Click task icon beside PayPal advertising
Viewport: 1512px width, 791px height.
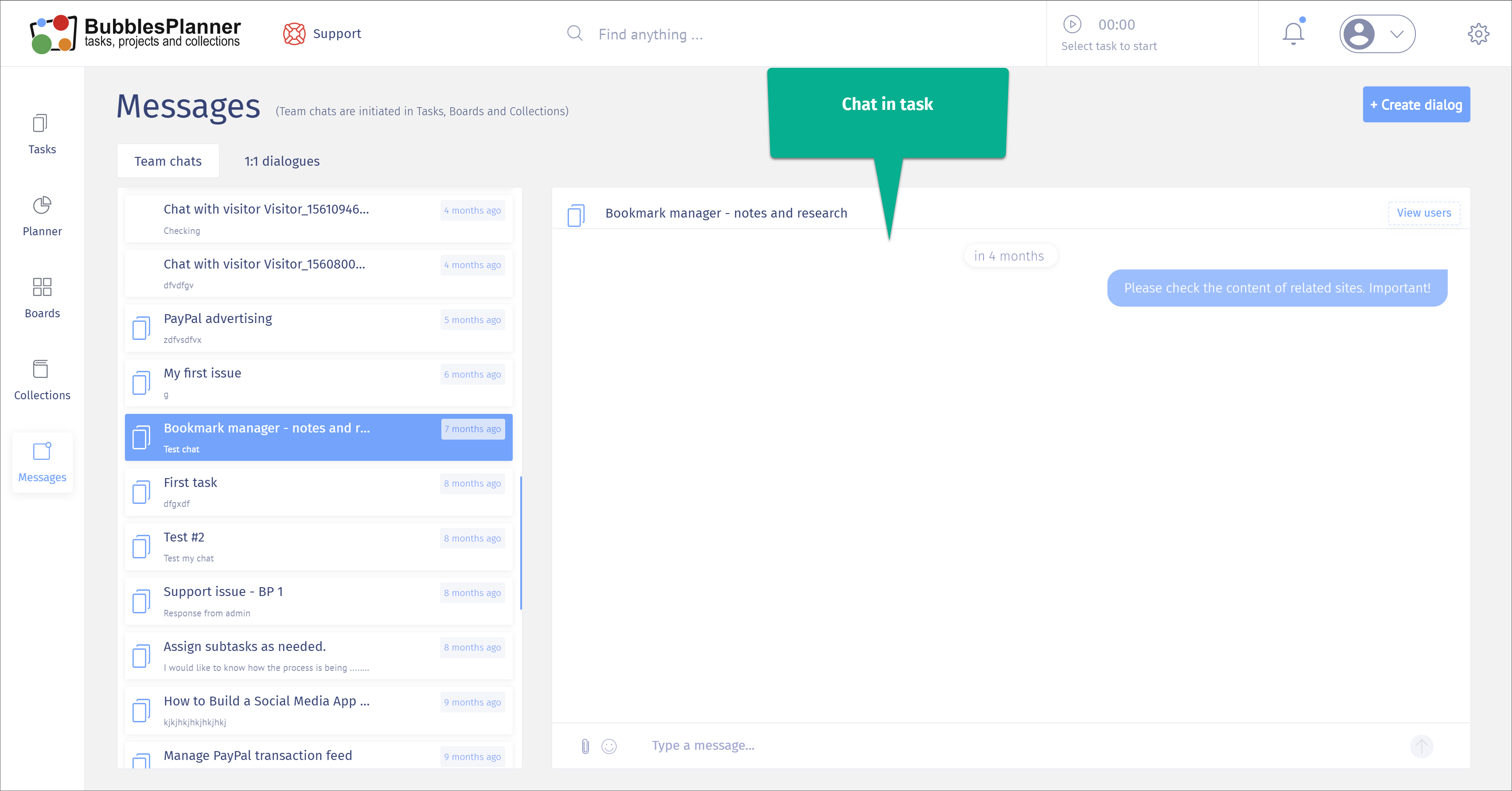tap(141, 328)
